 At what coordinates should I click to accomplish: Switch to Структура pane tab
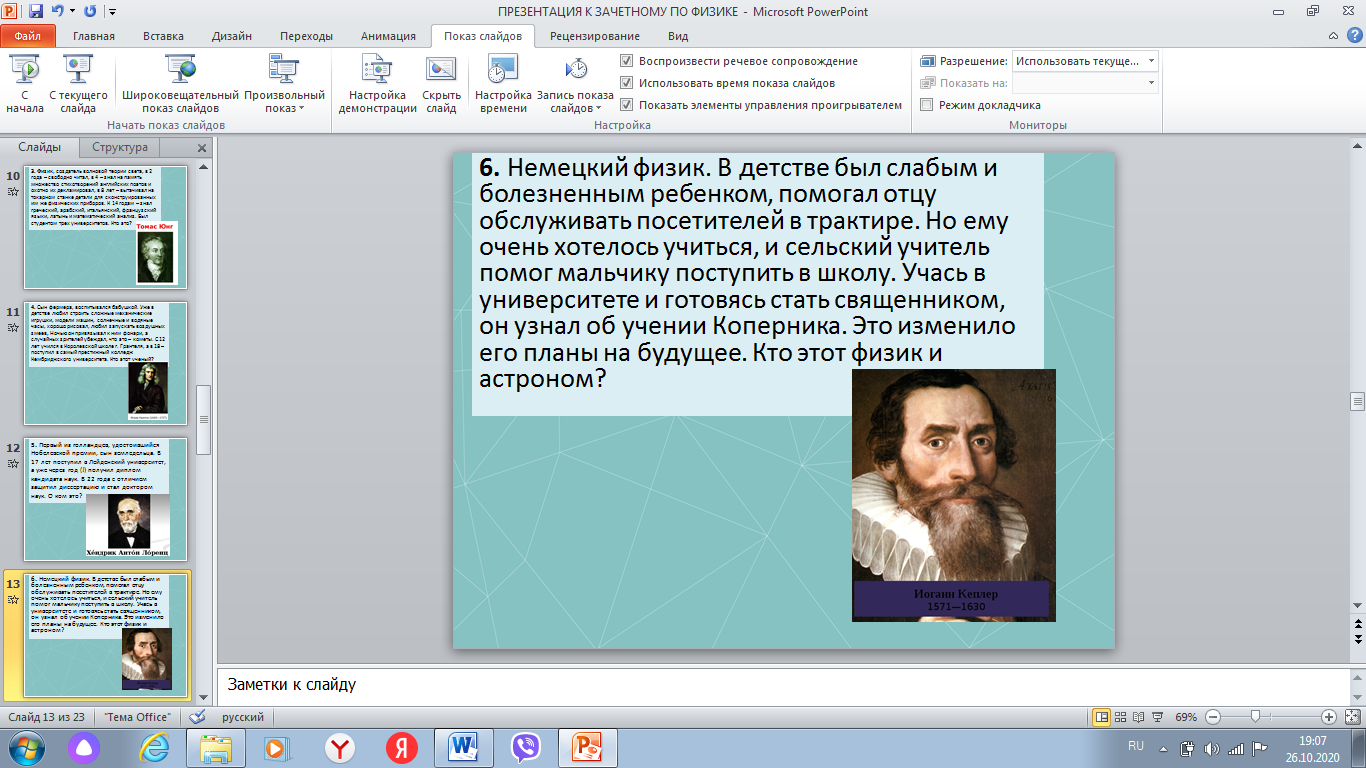coord(120,147)
